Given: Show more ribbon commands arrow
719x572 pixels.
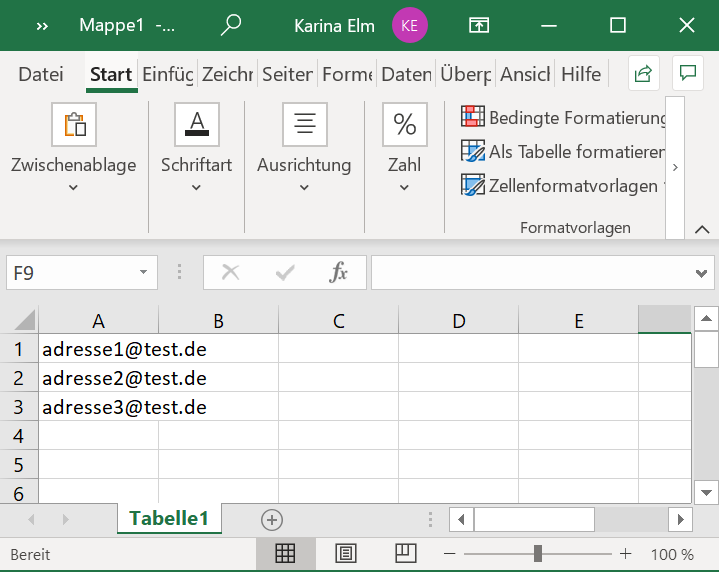Looking at the screenshot, I should [x=675, y=167].
